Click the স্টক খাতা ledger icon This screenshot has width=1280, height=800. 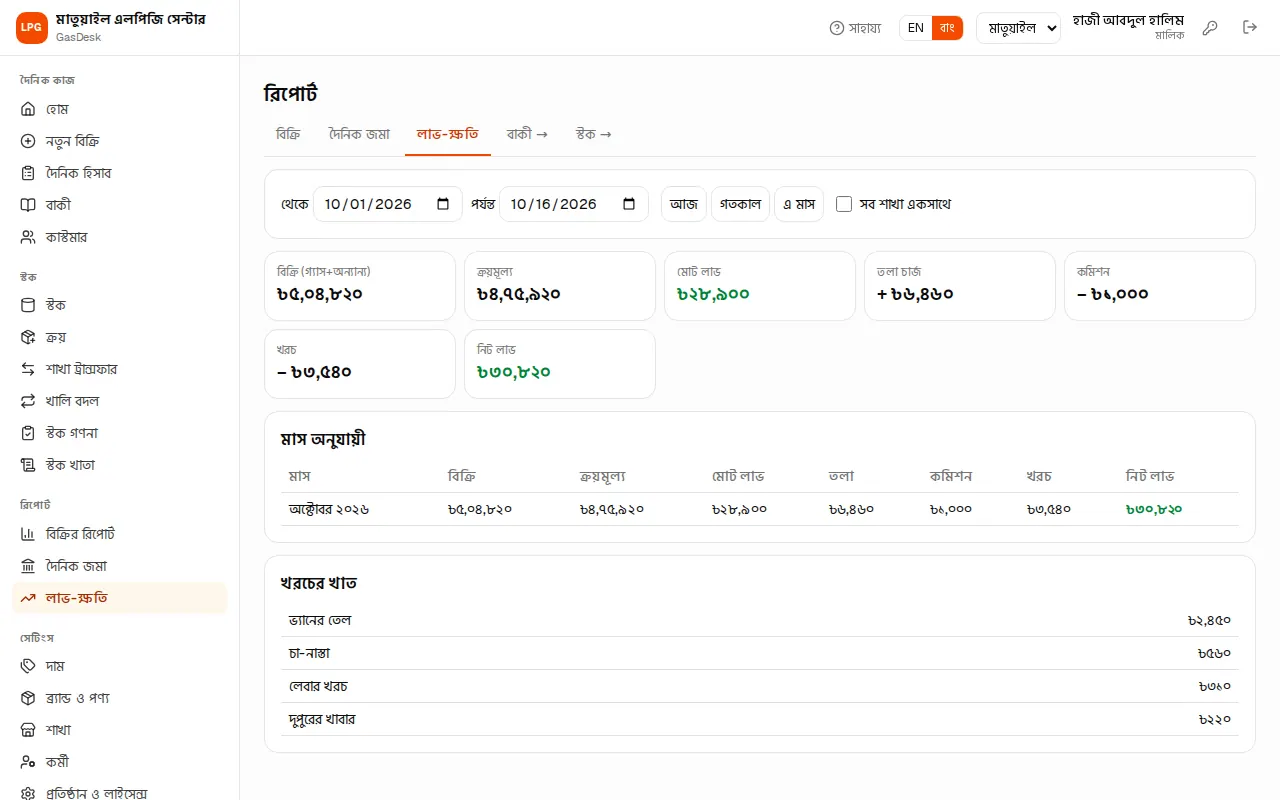pyautogui.click(x=28, y=465)
